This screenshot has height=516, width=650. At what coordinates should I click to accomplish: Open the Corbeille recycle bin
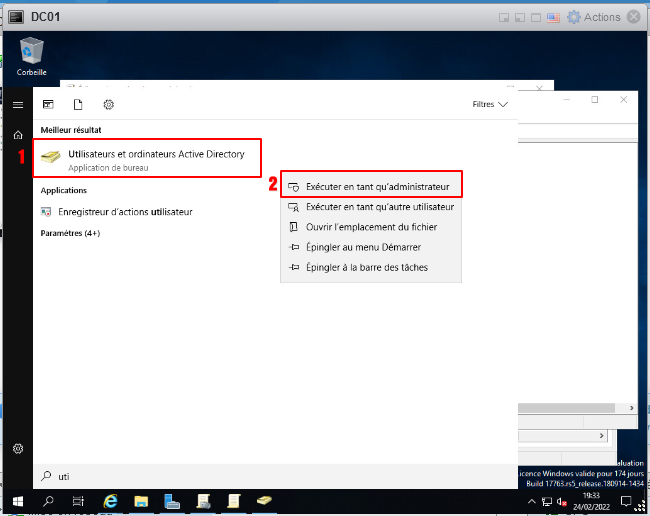pyautogui.click(x=32, y=56)
